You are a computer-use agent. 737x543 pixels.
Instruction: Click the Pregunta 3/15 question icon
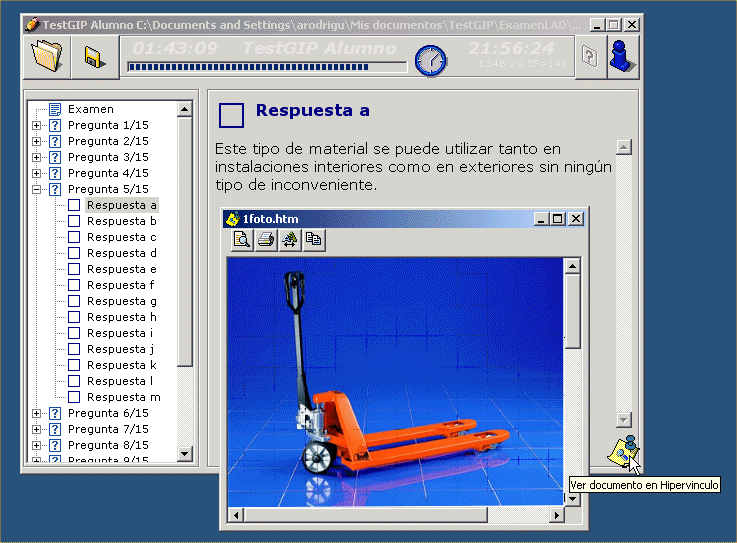pyautogui.click(x=55, y=157)
